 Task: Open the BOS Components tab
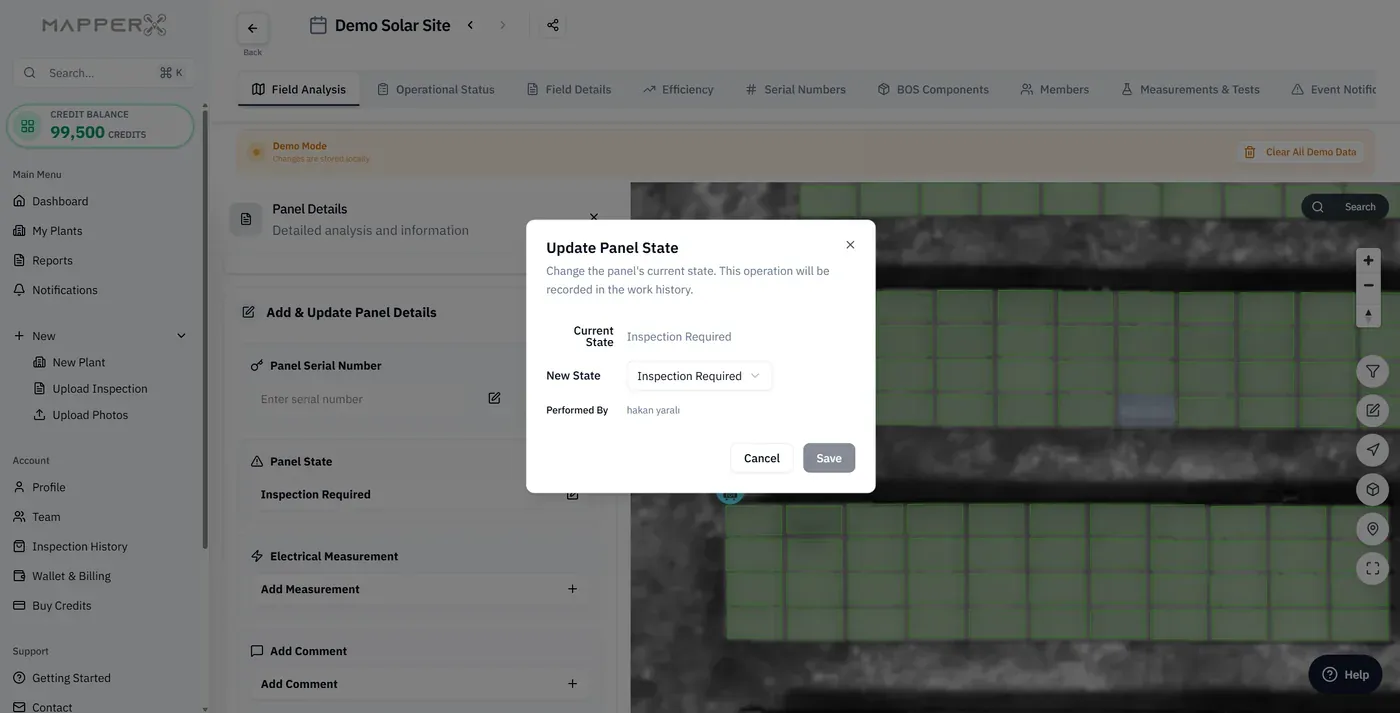coord(933,89)
